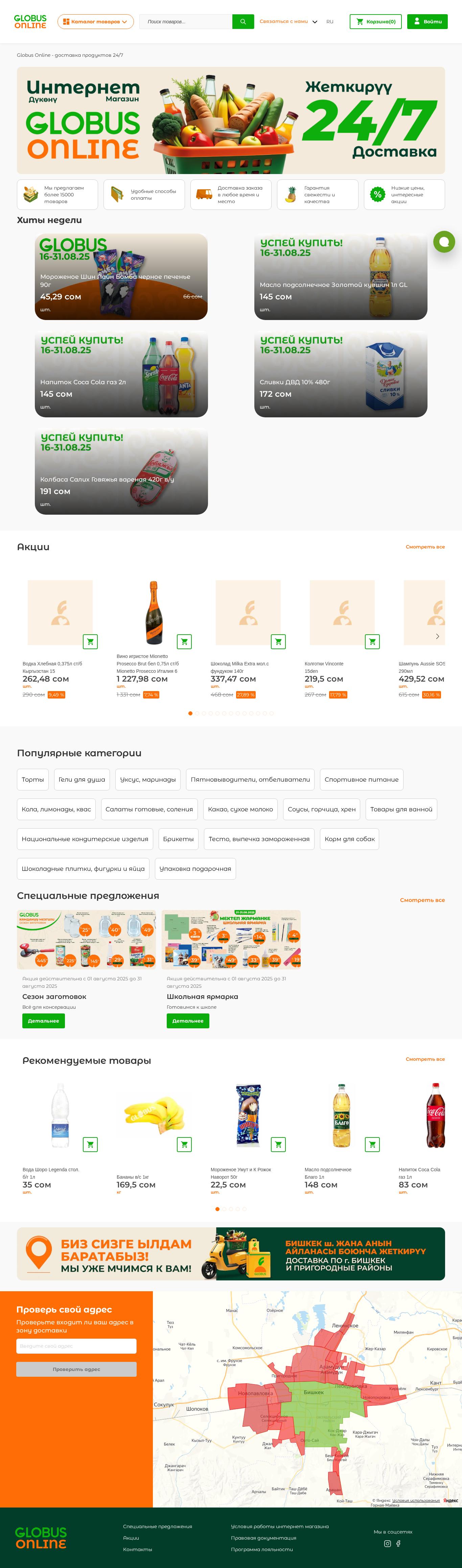Viewport: 462px width, 1568px height.
Task: Open the floating green chat bubble
Action: click(444, 242)
